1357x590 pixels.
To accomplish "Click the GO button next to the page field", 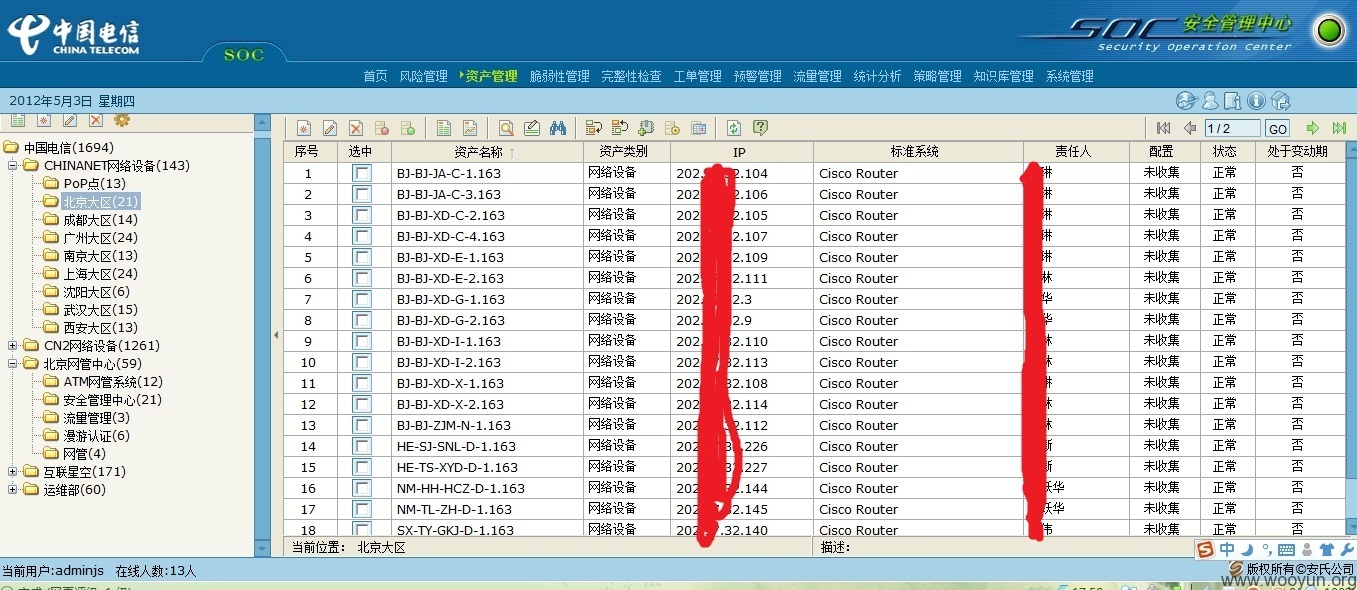I will [1277, 129].
